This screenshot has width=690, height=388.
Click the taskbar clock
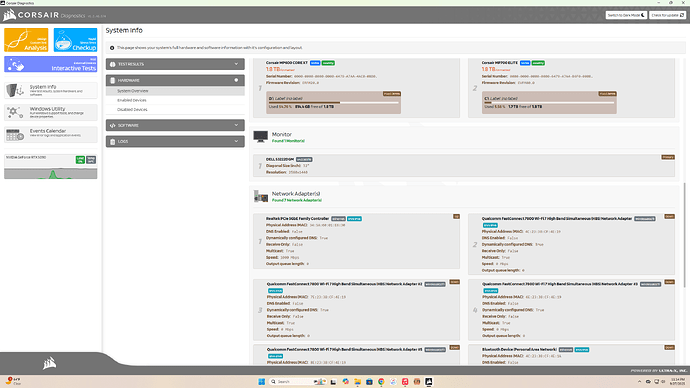coord(678,381)
